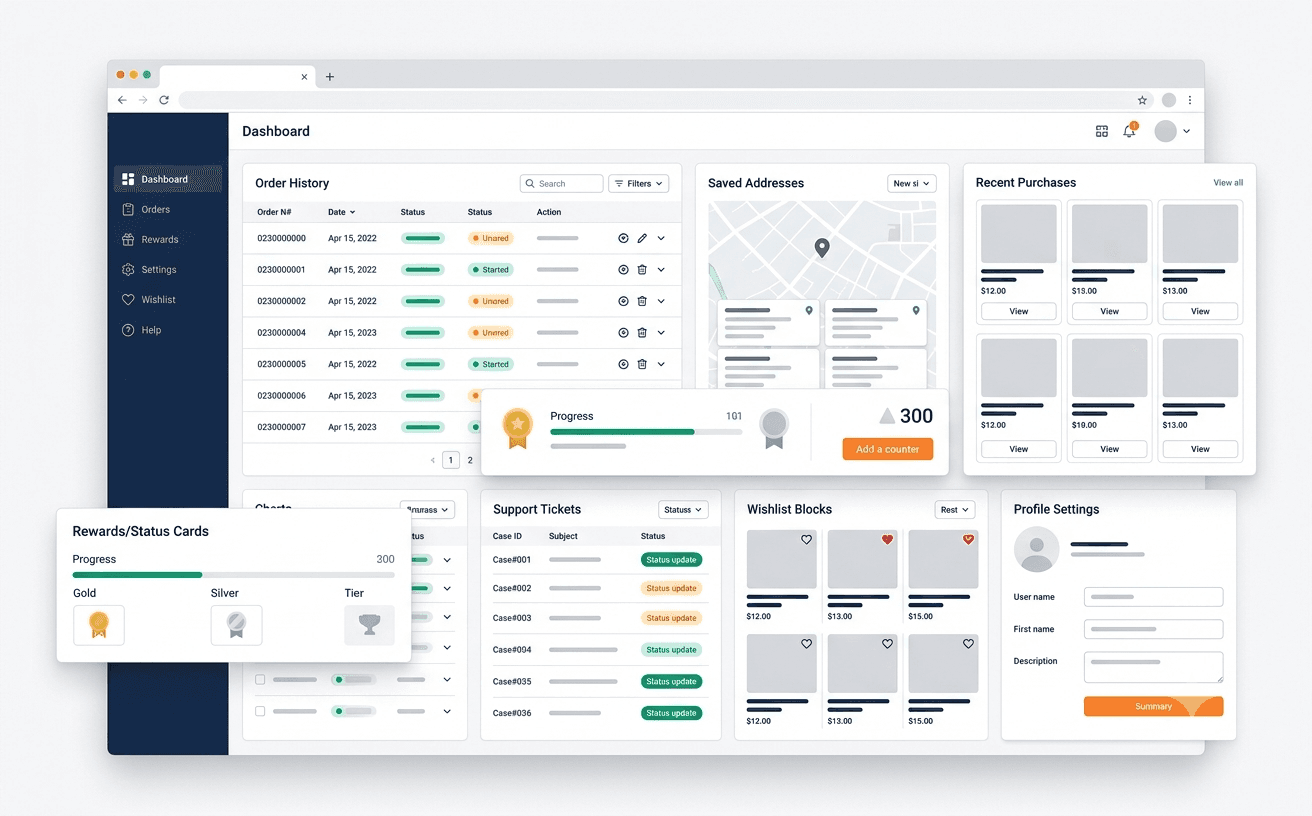Viewport: 1312px width, 816px height.
Task: Click the Progress bar beside the gold medal
Action: [x=646, y=432]
